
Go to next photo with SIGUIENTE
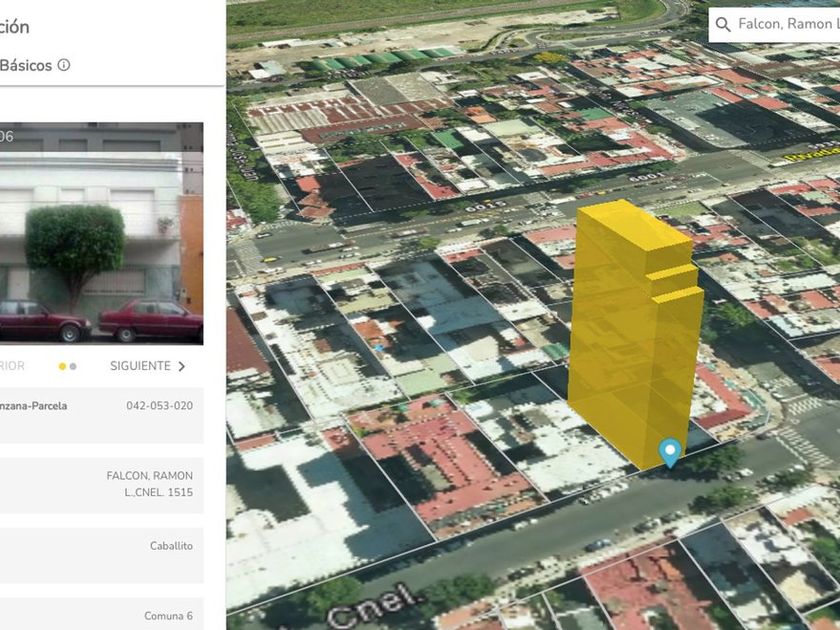coord(140,366)
